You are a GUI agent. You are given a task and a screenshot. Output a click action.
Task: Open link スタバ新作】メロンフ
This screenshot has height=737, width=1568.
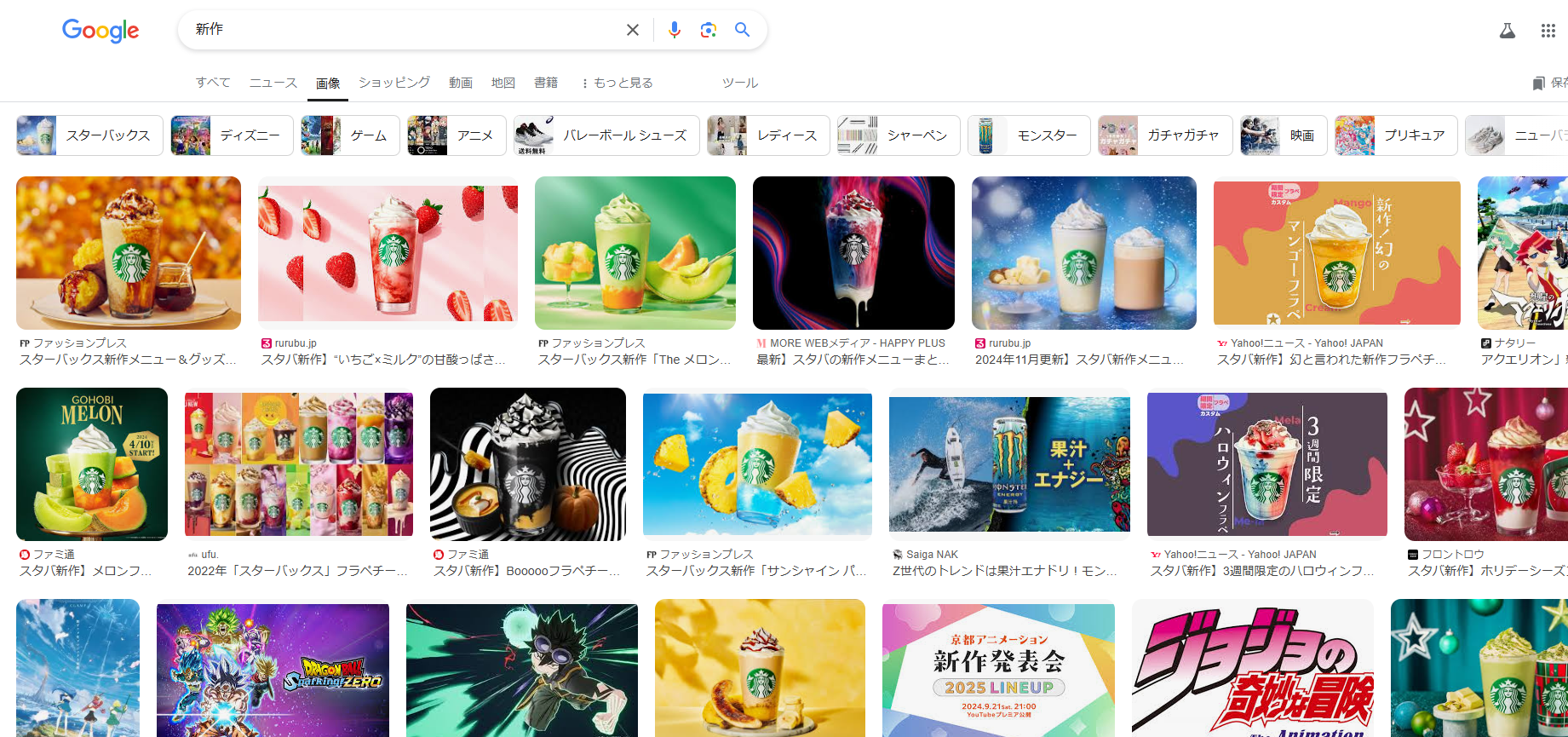point(86,571)
